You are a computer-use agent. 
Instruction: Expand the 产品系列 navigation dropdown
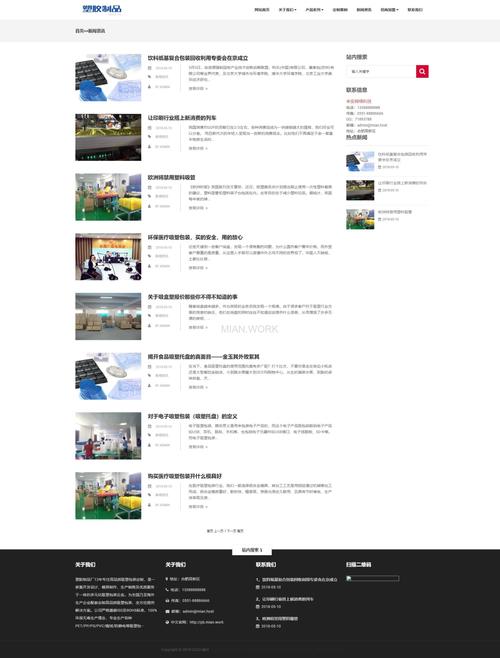click(x=314, y=10)
